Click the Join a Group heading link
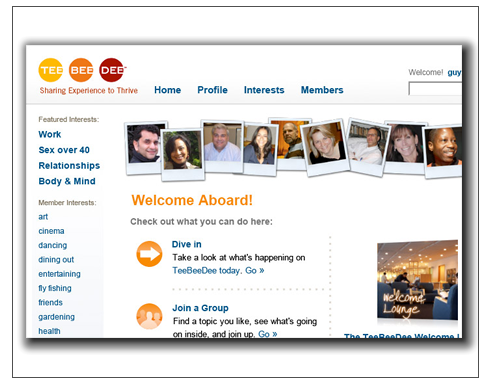 [x=200, y=308]
